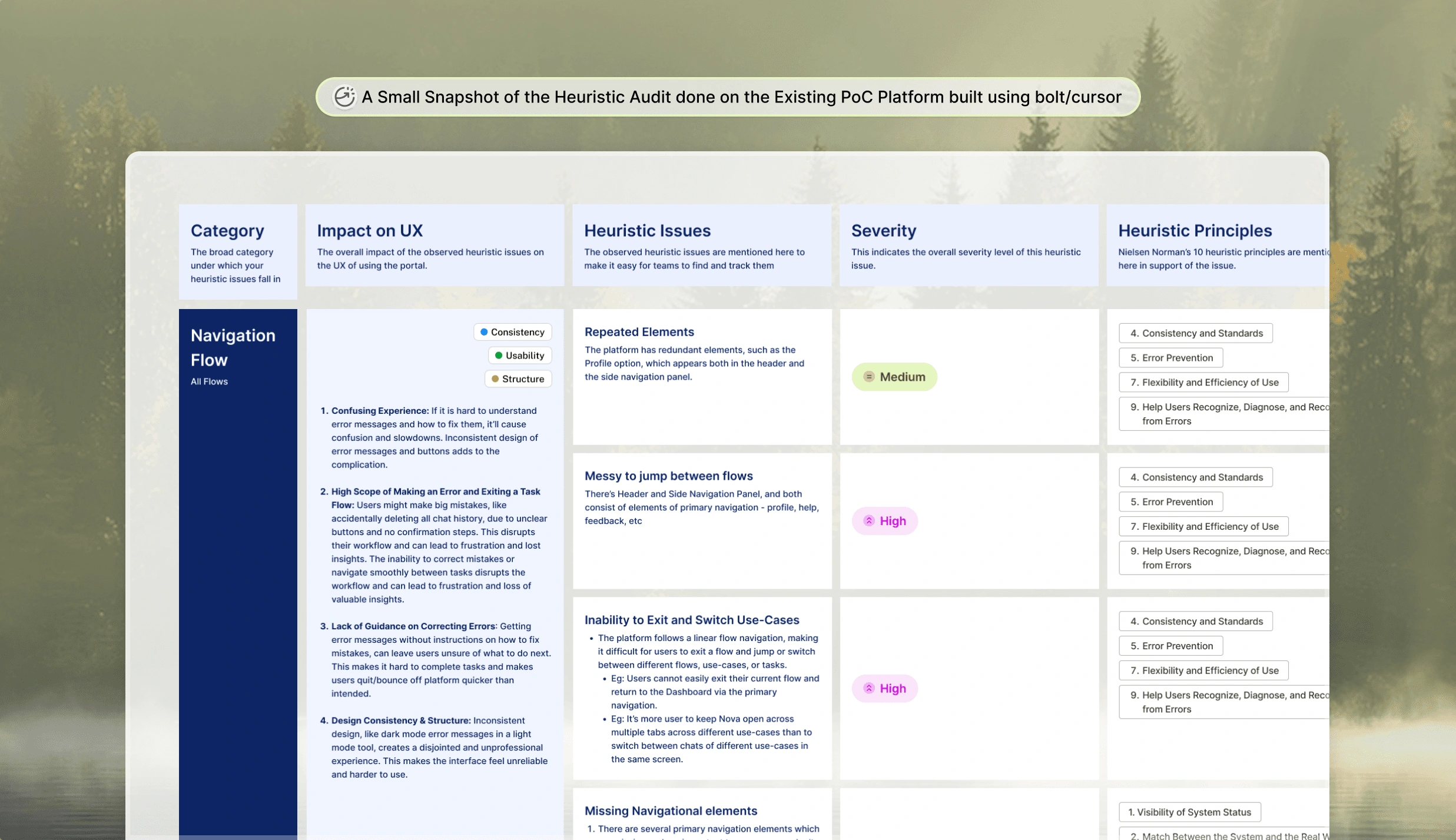This screenshot has width=1456, height=840.
Task: Select the Usability tag
Action: tap(520, 356)
